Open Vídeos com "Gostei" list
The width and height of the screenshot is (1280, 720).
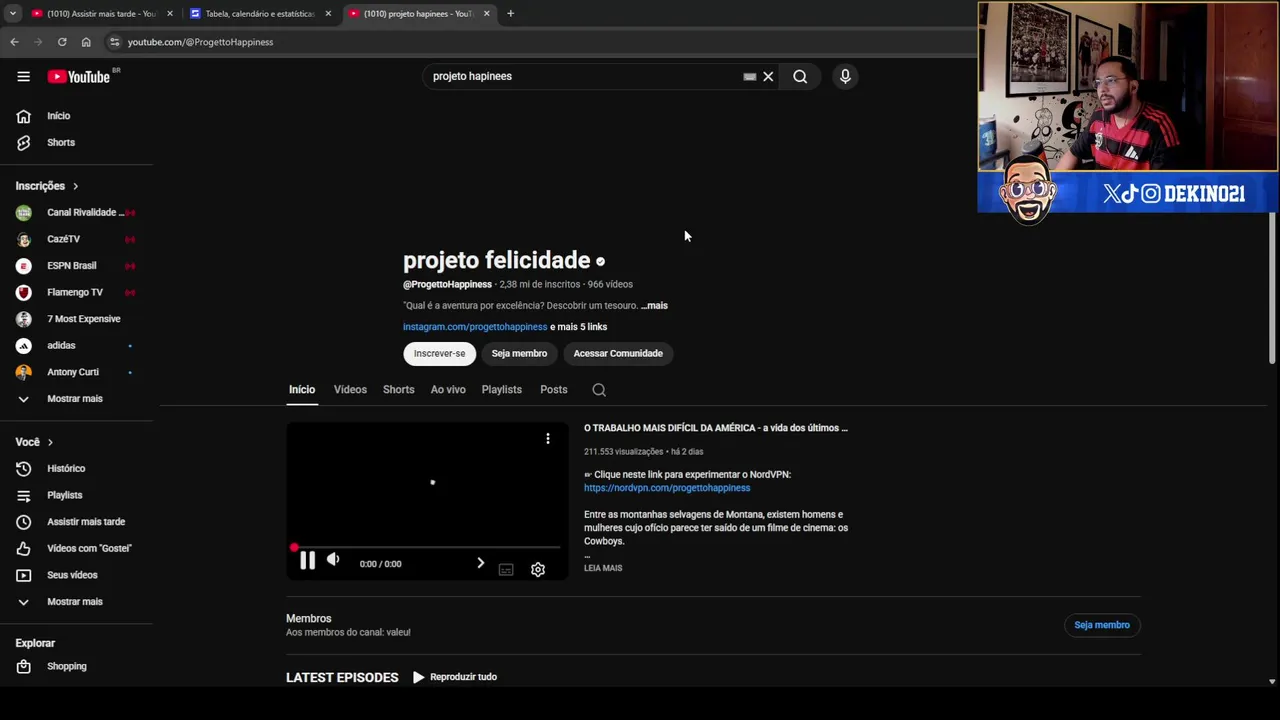[x=76, y=548]
